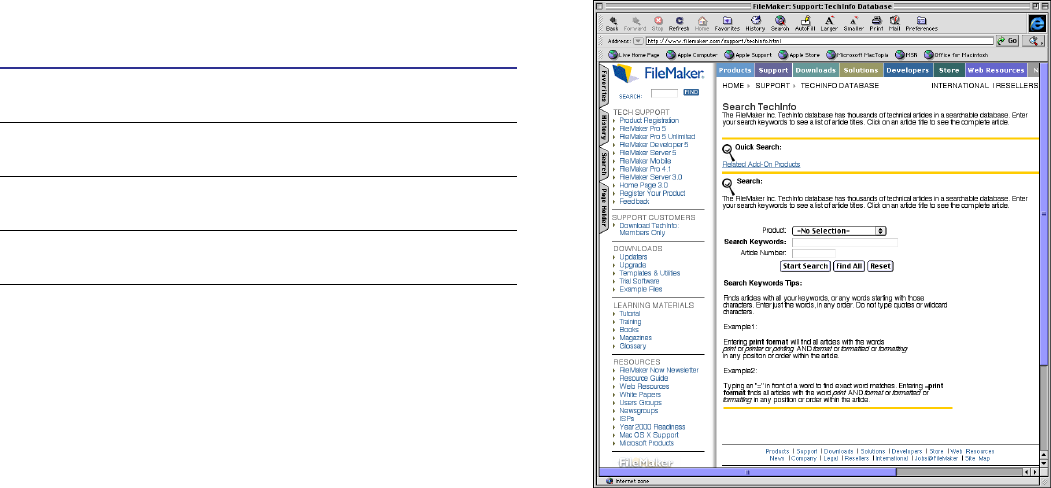Click the Go button beside address bar
Screen dimensions: 1051x488
pyautogui.click(x=1007, y=41)
